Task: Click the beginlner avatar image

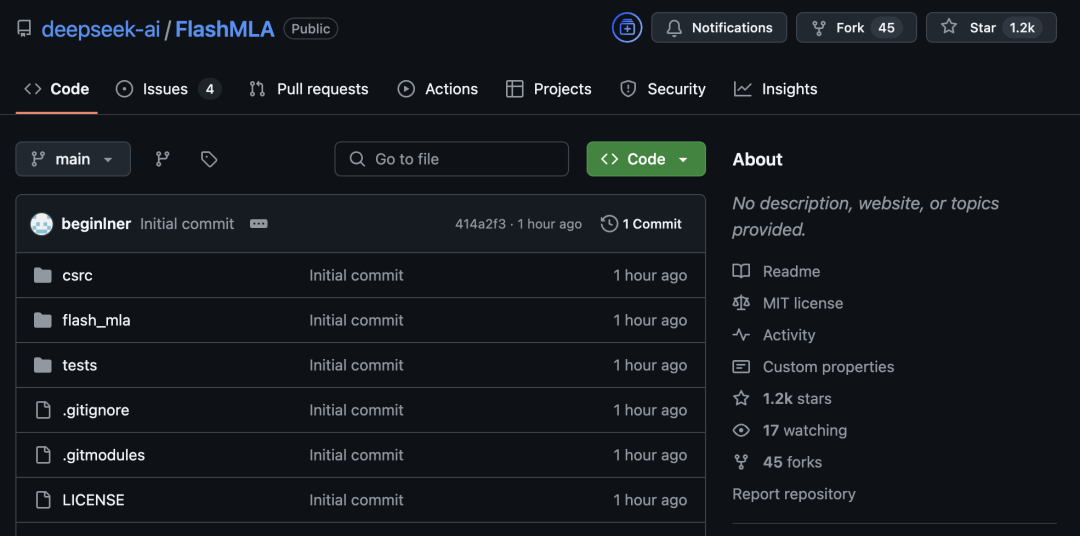Action: coord(42,224)
